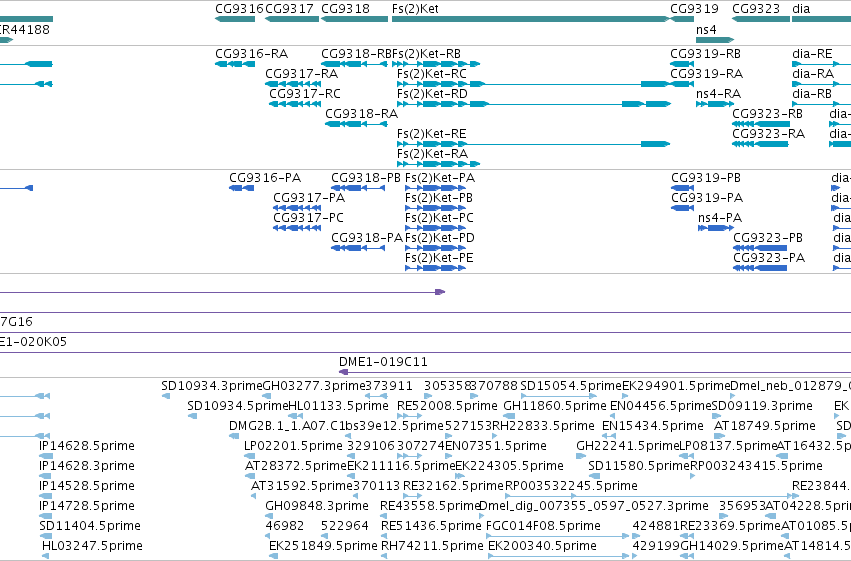
Task: Select transcript CG9317-RC
Action: 295,104
